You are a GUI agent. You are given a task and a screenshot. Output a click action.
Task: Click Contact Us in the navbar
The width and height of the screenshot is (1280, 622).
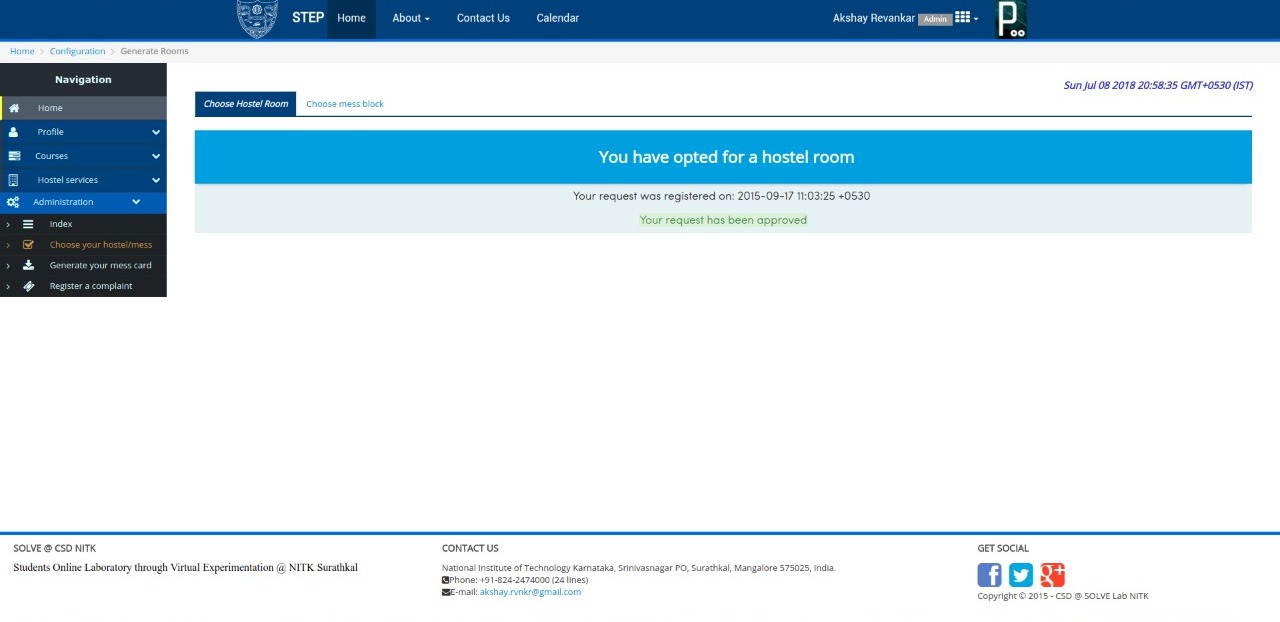click(483, 18)
